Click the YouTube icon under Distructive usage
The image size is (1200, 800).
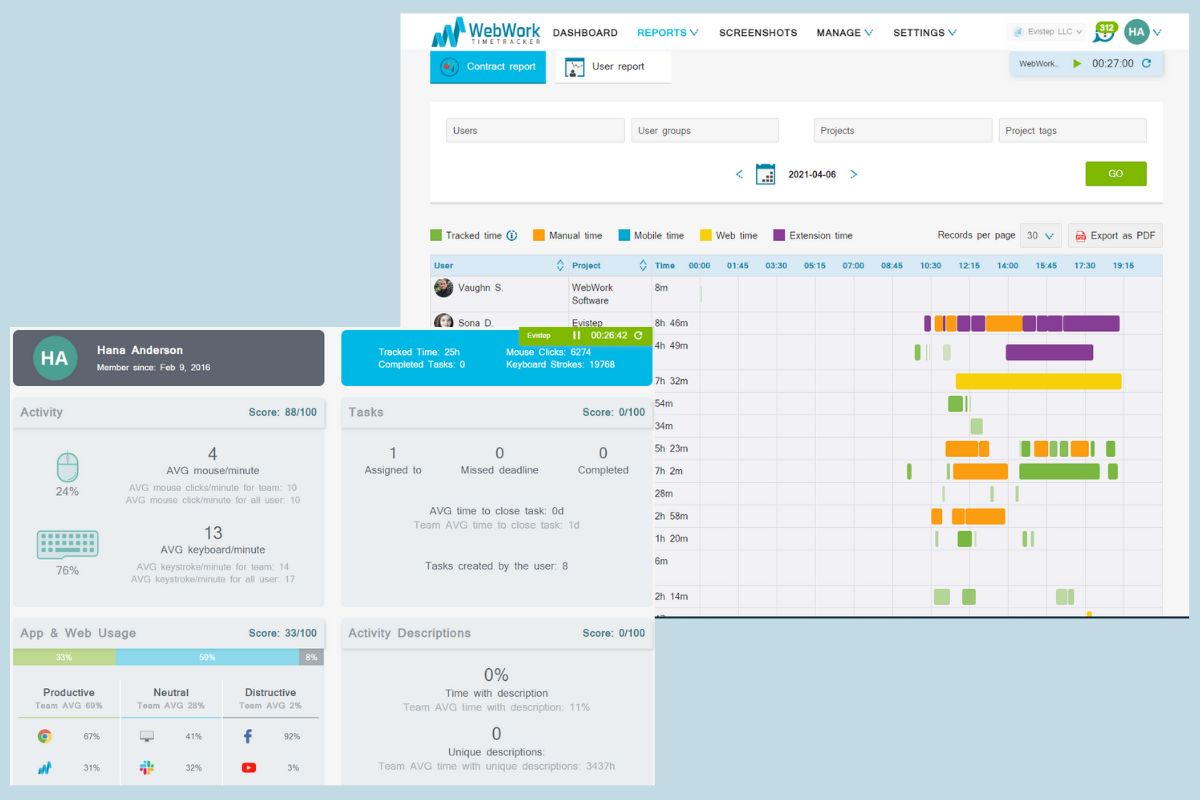[x=247, y=768]
